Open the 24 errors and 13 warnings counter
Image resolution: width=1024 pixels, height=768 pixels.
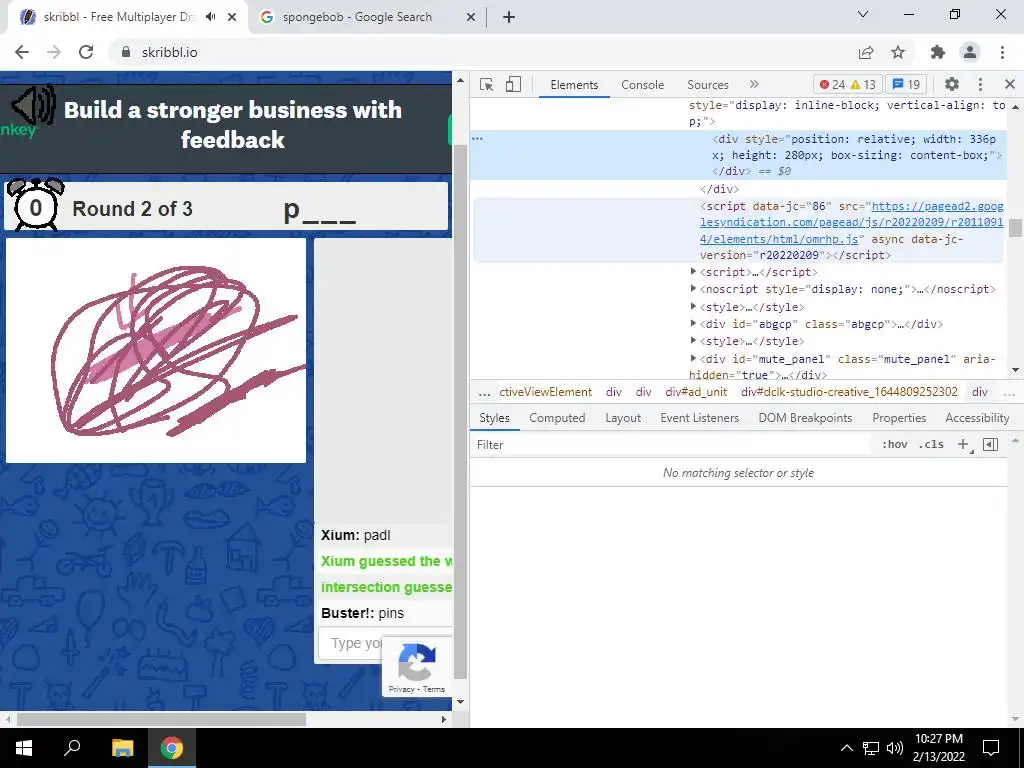[x=848, y=84]
